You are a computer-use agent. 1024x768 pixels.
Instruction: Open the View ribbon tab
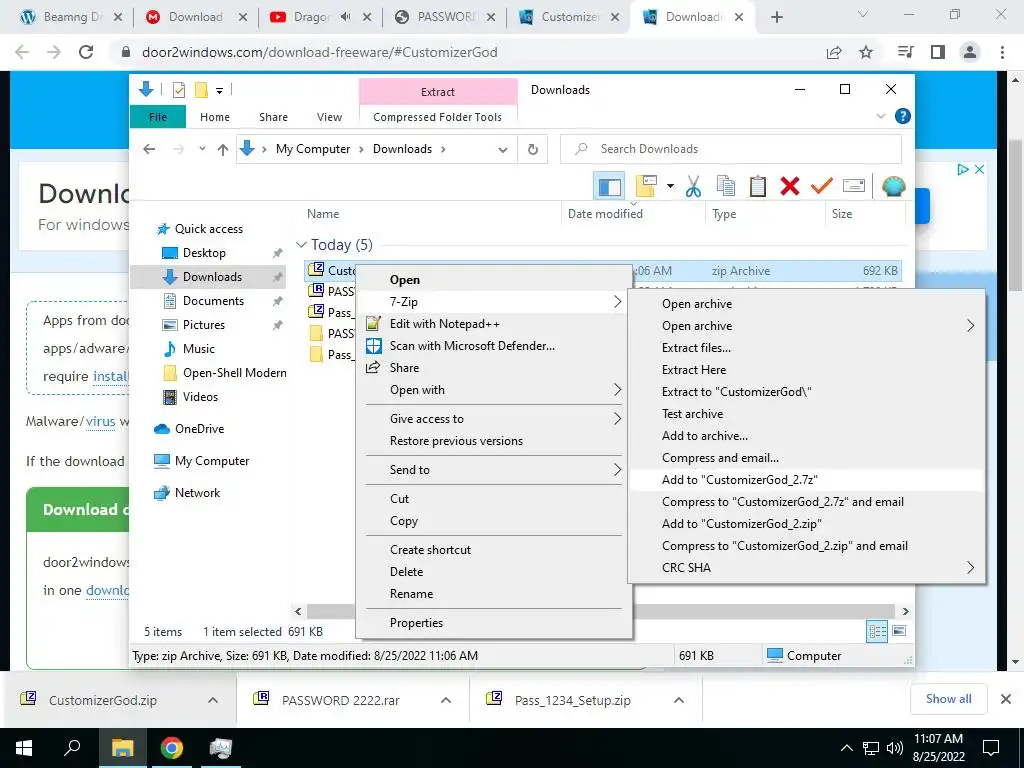tap(329, 117)
